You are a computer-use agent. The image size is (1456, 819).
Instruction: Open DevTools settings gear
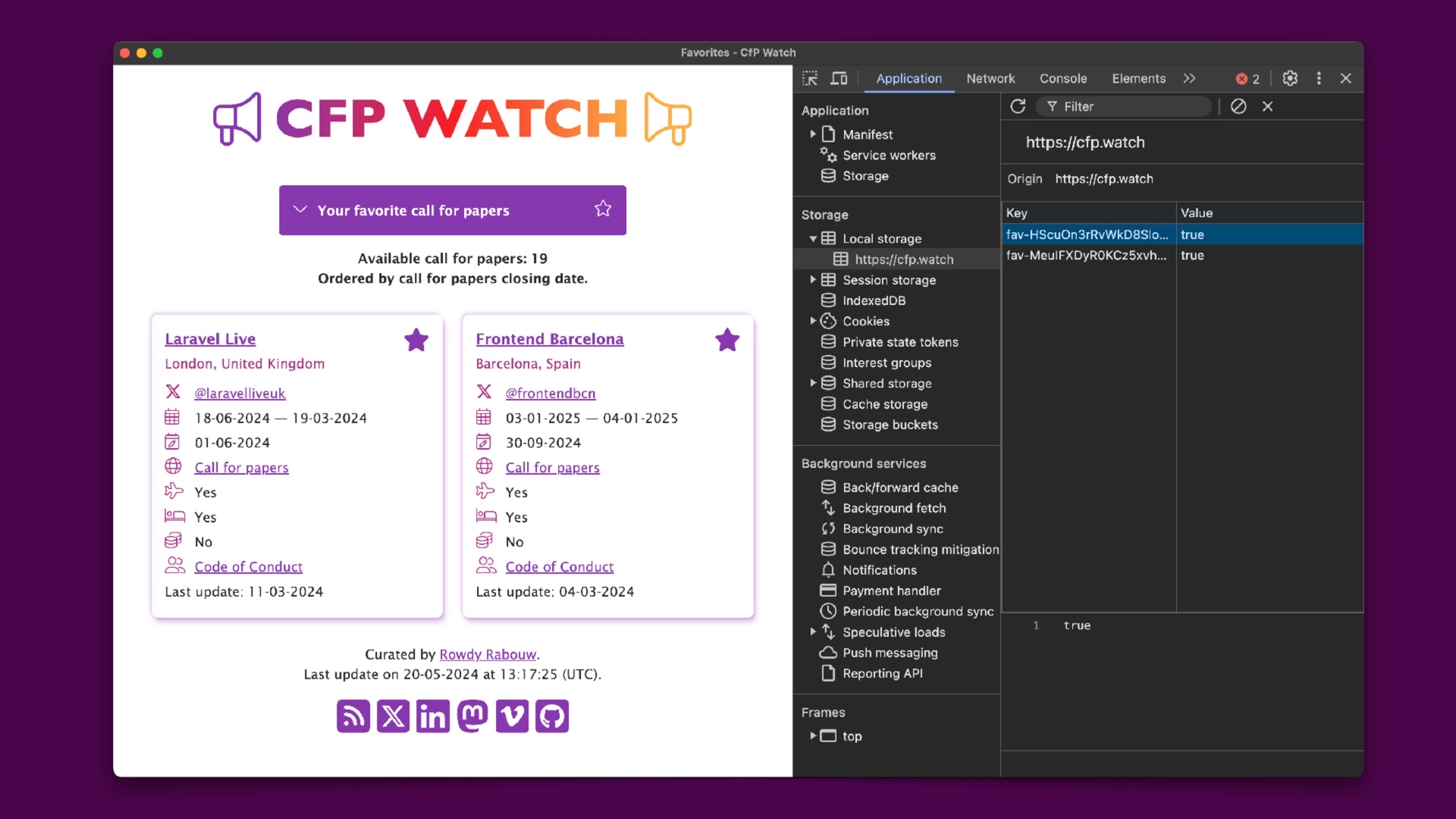(x=1290, y=78)
